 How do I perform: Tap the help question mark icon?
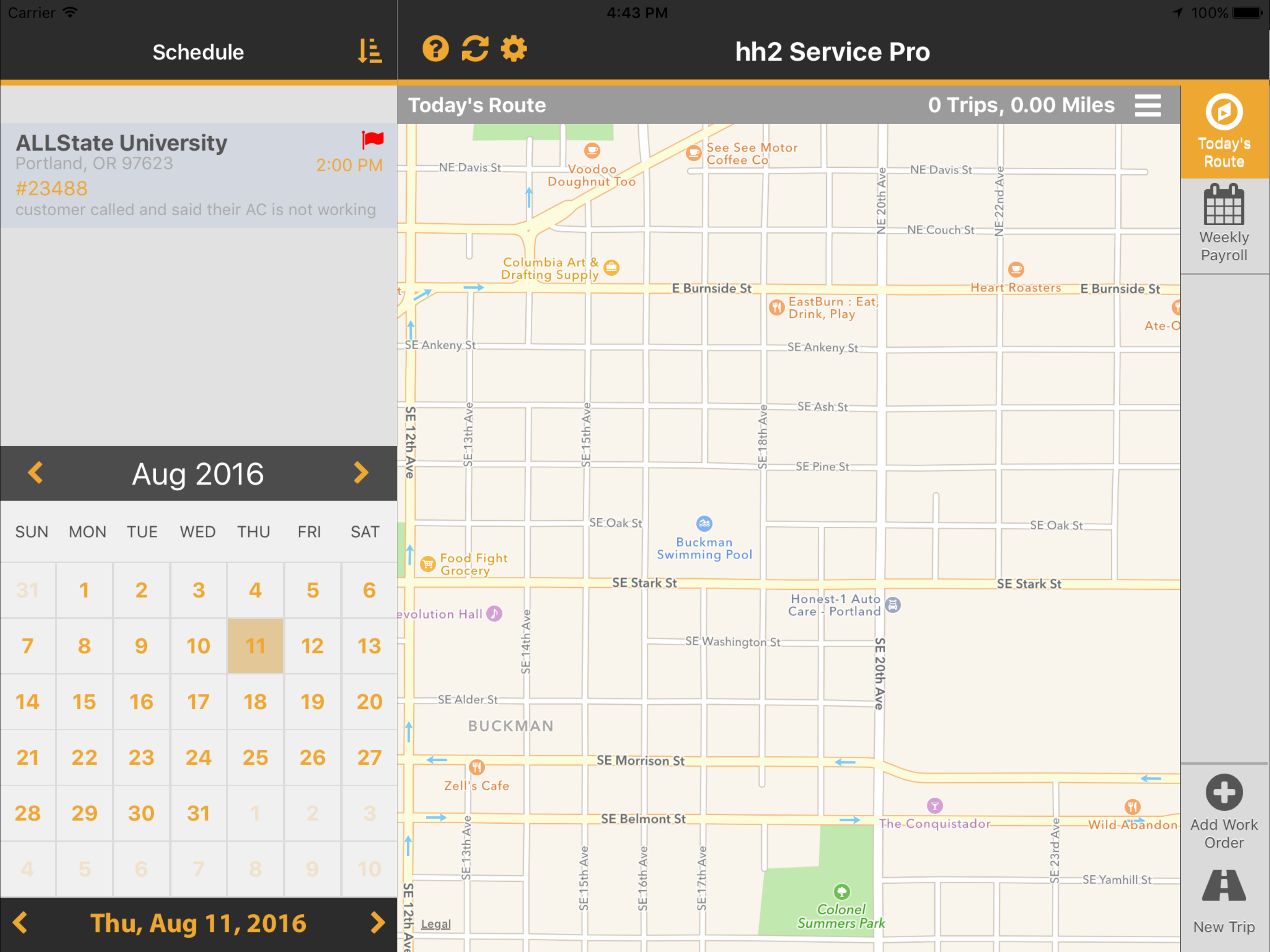pos(435,49)
